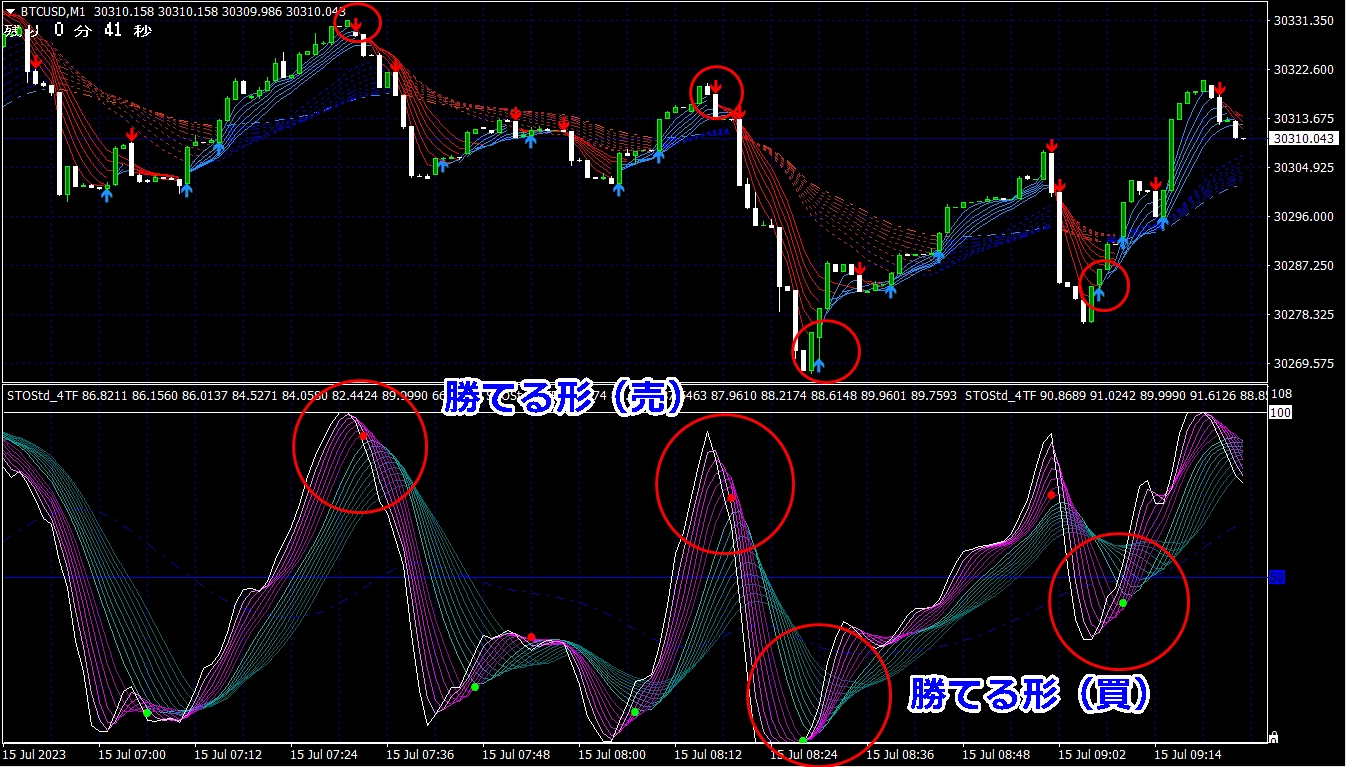This screenshot has height=767, width=1347.
Task: Click the green dot inside the last oscillator circle
Action: pyautogui.click(x=1123, y=603)
